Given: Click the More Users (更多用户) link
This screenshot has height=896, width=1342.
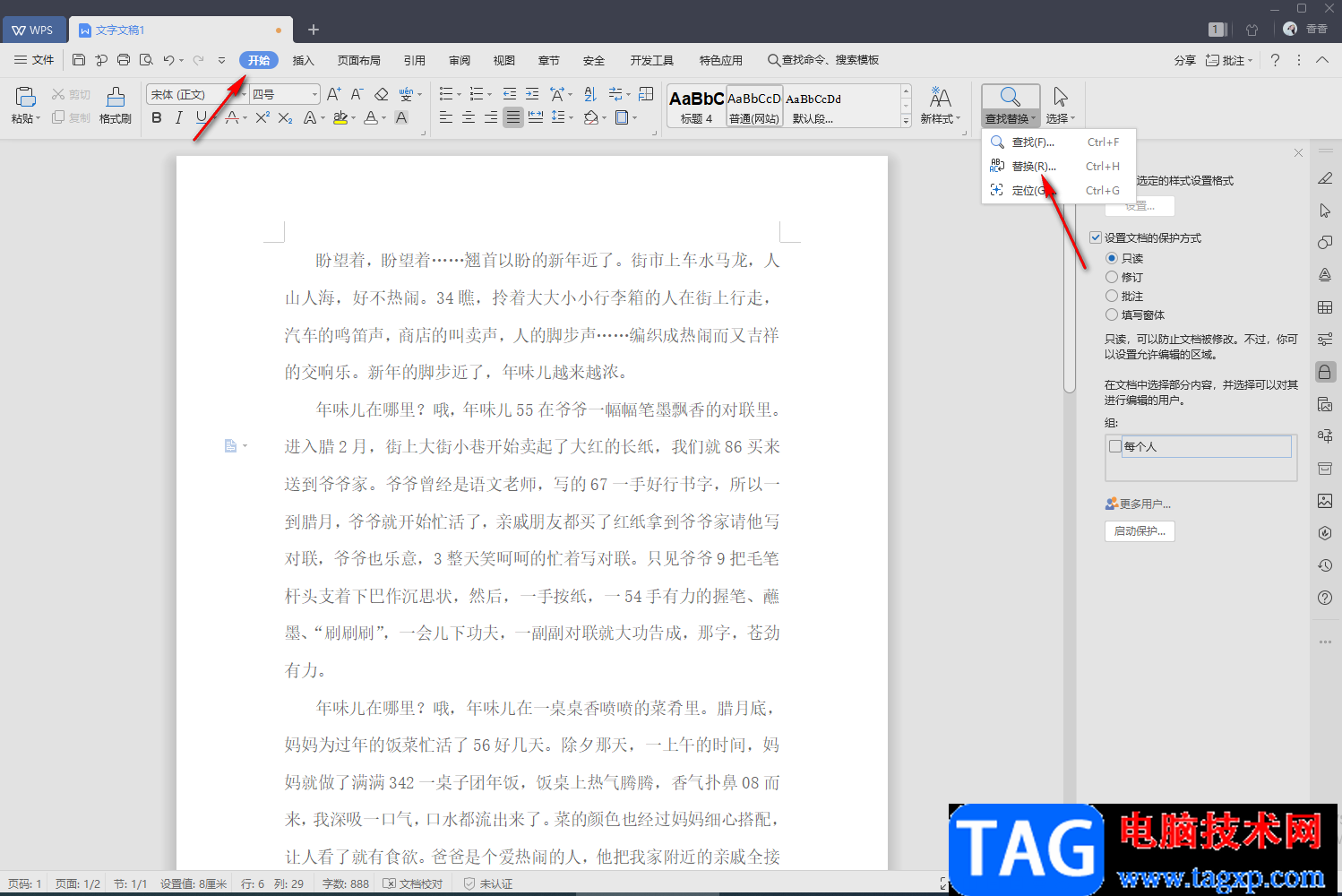Looking at the screenshot, I should coord(1138,504).
